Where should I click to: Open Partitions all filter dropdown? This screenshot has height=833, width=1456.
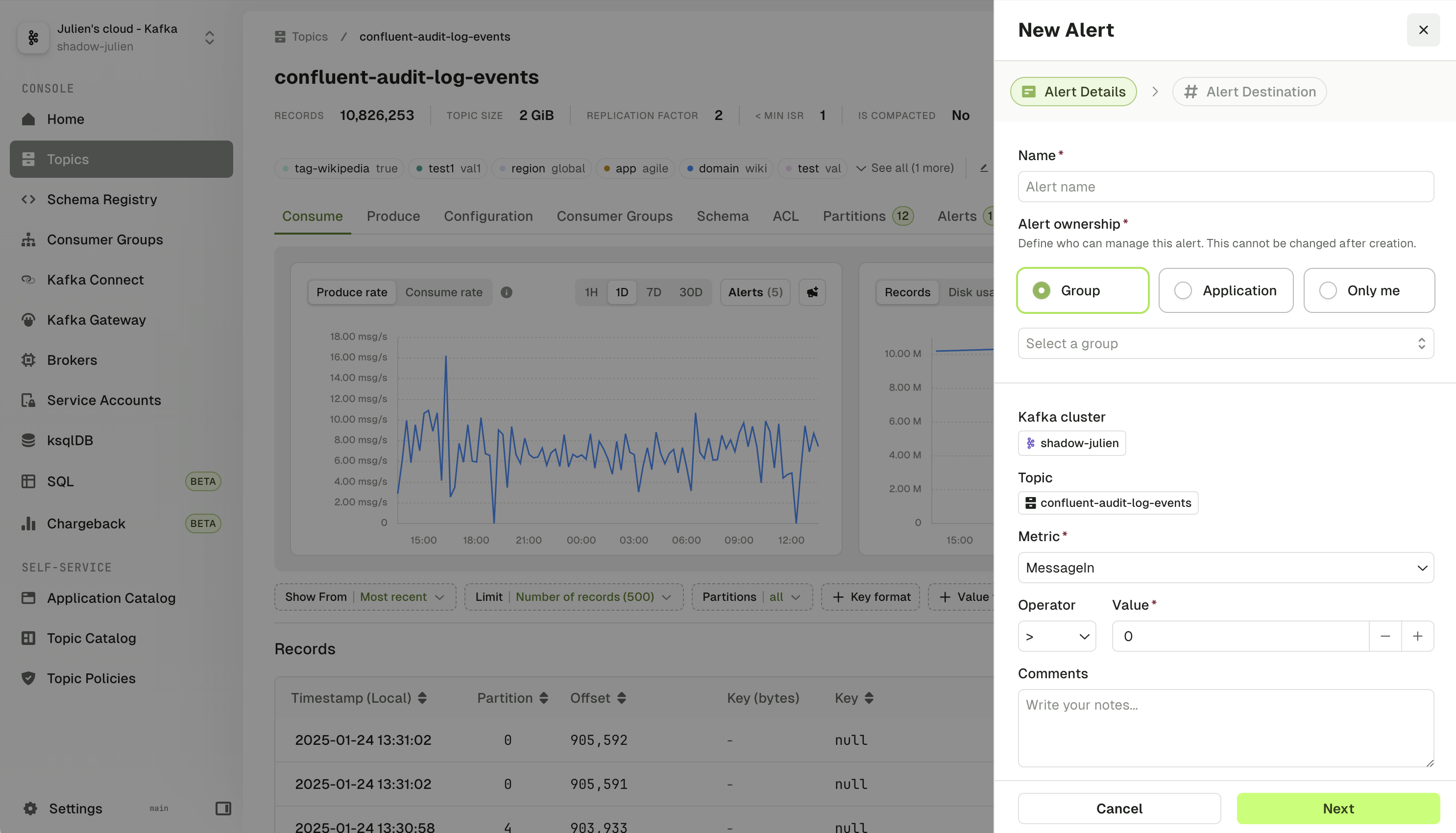tap(752, 597)
